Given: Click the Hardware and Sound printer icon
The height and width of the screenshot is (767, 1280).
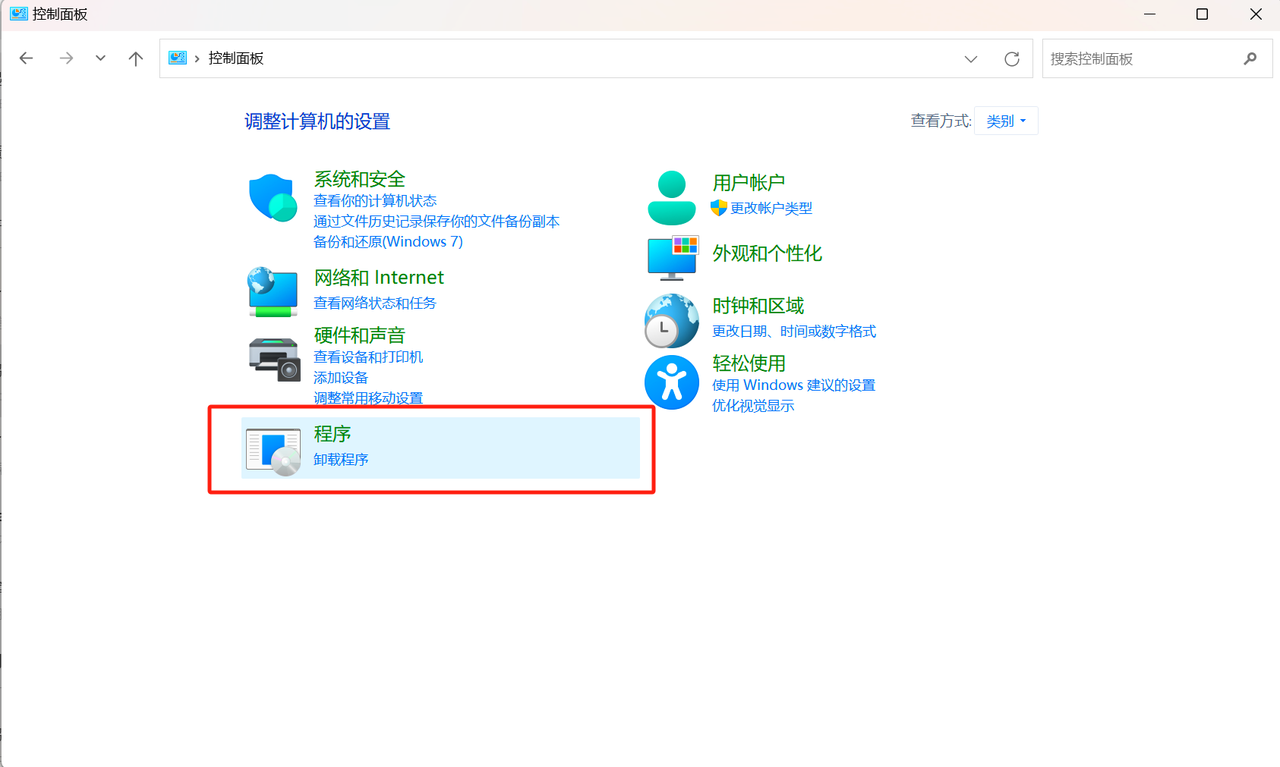Looking at the screenshot, I should coord(274,358).
